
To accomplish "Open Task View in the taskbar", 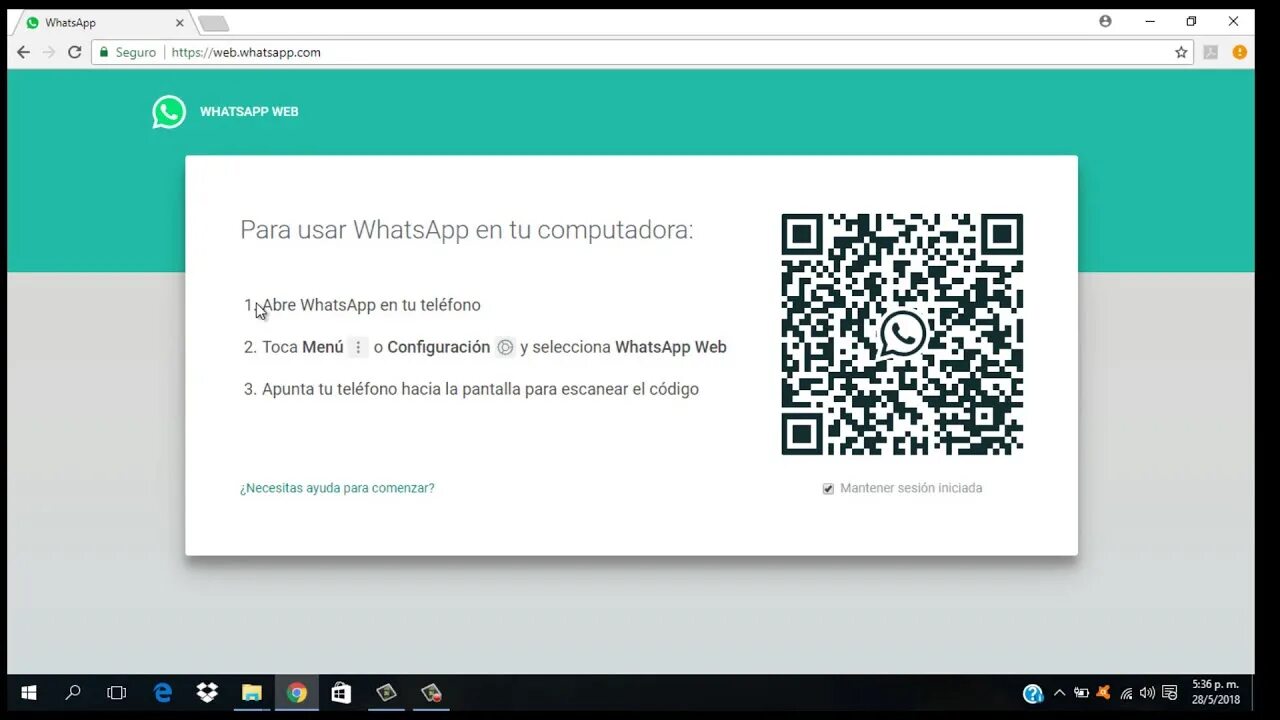I will 117,692.
